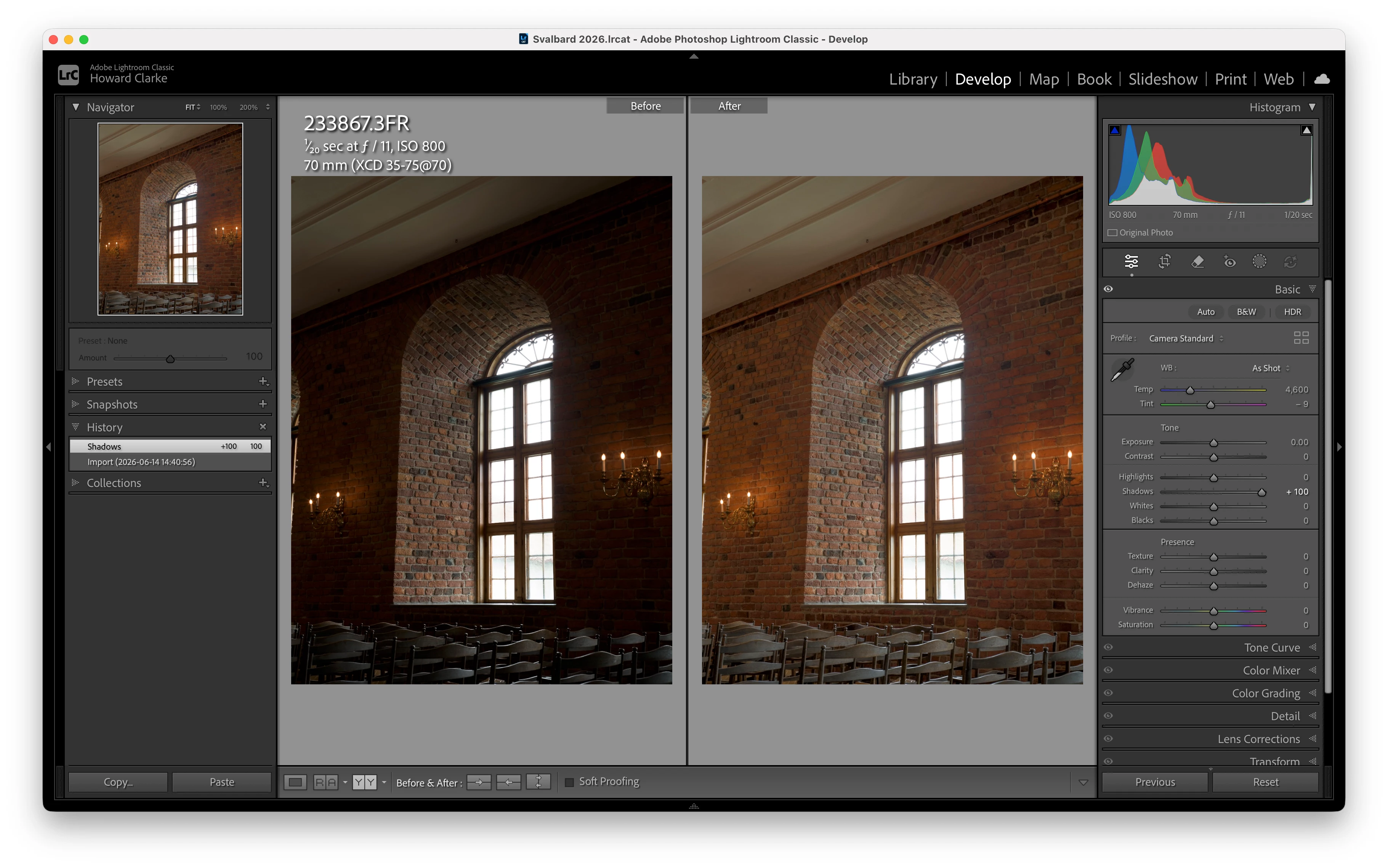This screenshot has height=868, width=1388.
Task: Toggle Before/After Y|Y view icon
Action: [x=364, y=782]
